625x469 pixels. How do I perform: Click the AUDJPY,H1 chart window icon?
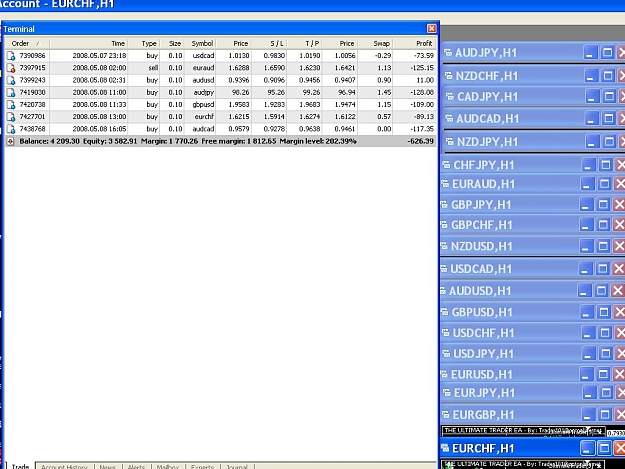(x=448, y=53)
